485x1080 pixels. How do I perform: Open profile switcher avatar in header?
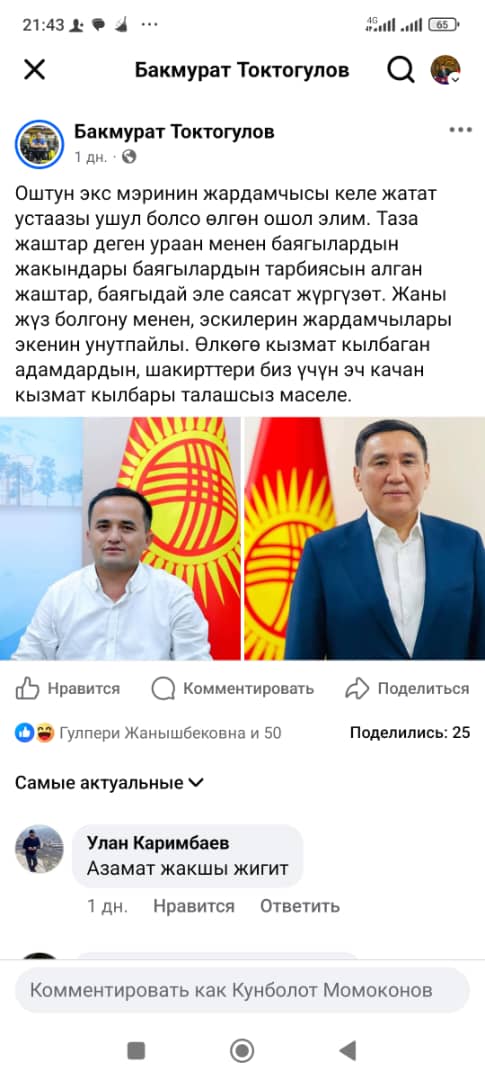click(446, 70)
